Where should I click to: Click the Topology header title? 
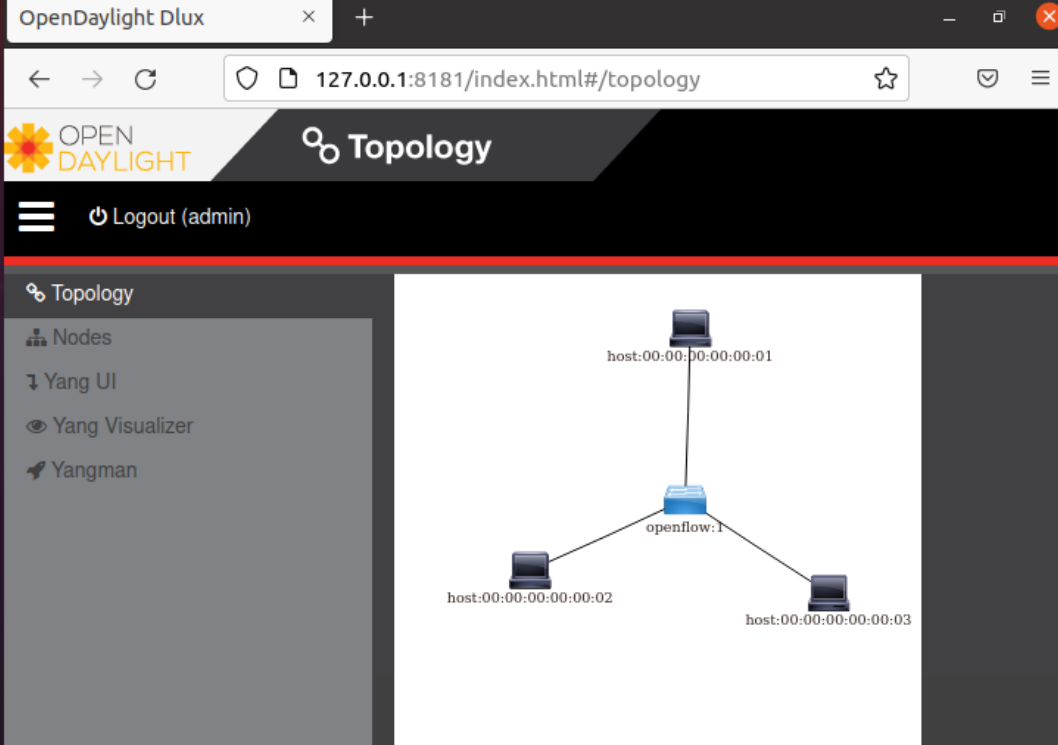(x=420, y=148)
